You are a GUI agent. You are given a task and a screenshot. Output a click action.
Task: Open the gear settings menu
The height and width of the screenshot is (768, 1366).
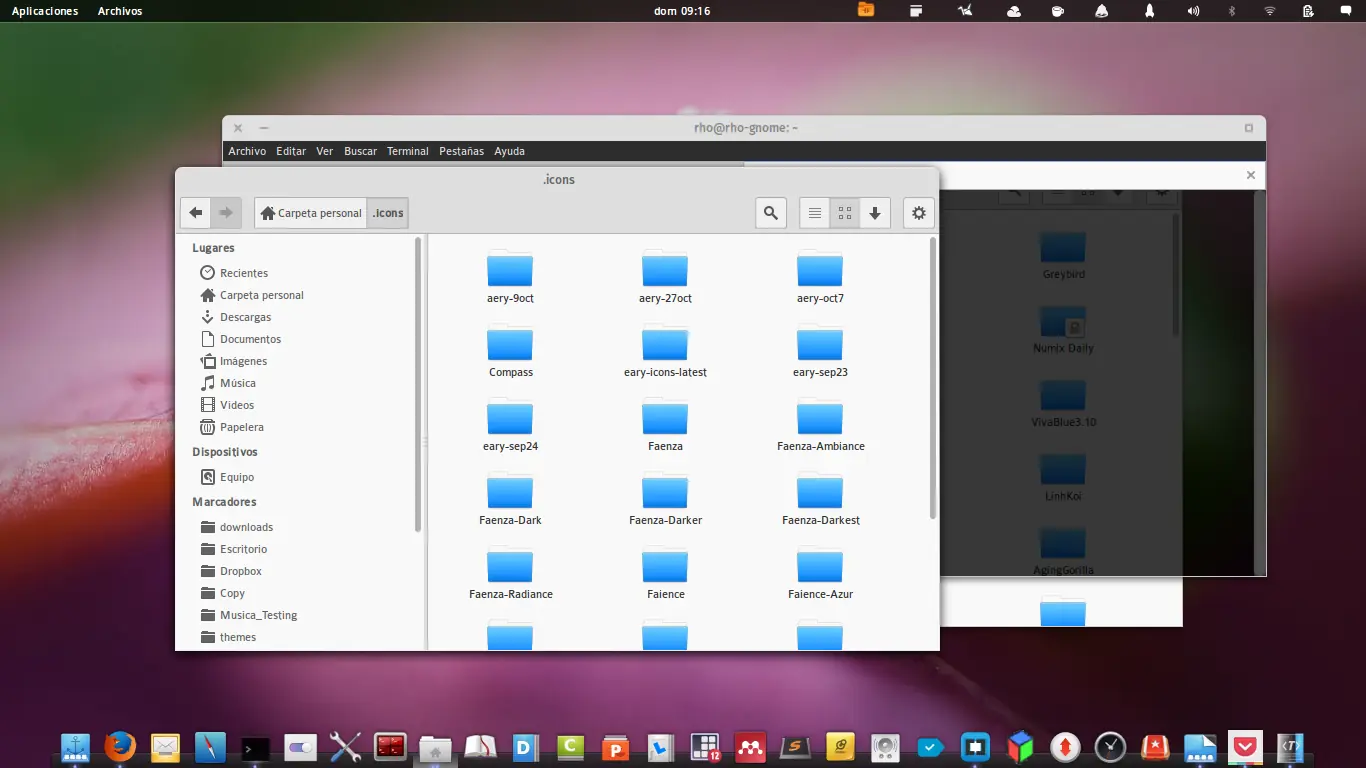tap(919, 213)
